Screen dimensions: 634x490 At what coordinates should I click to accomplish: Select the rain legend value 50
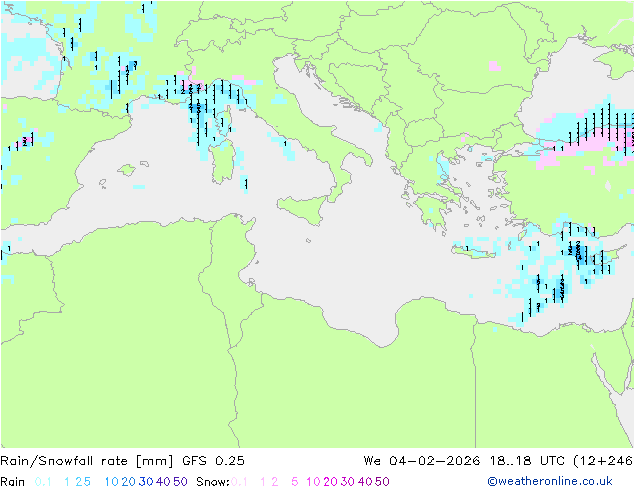pos(180,482)
